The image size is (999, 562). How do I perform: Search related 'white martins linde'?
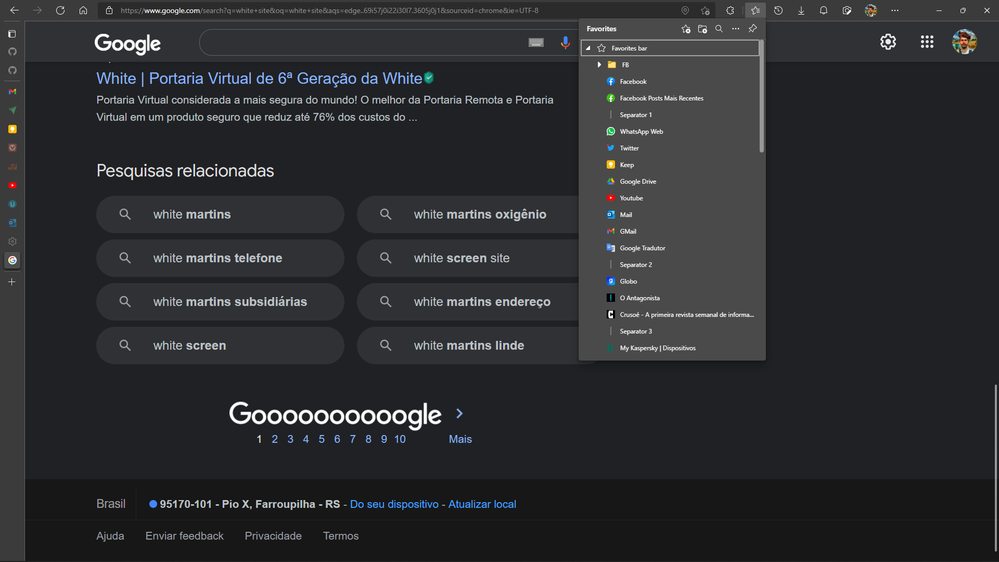point(468,345)
